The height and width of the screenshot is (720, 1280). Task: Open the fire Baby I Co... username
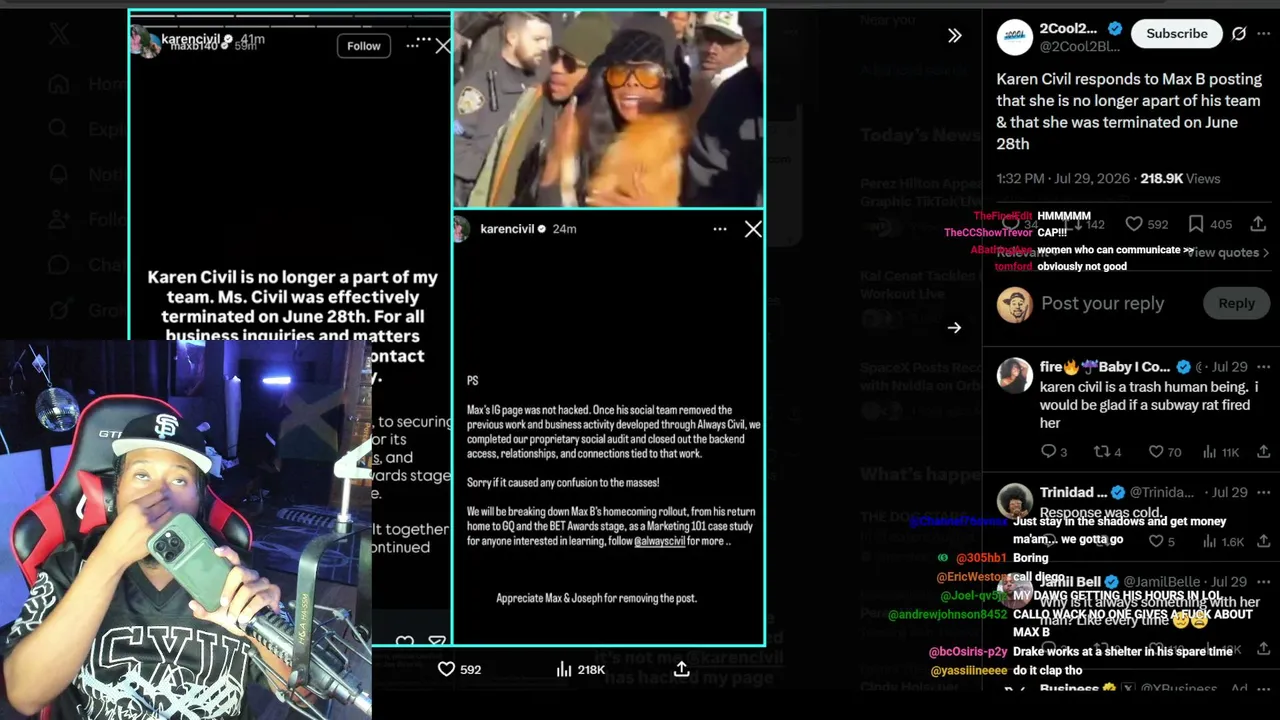pos(1104,367)
